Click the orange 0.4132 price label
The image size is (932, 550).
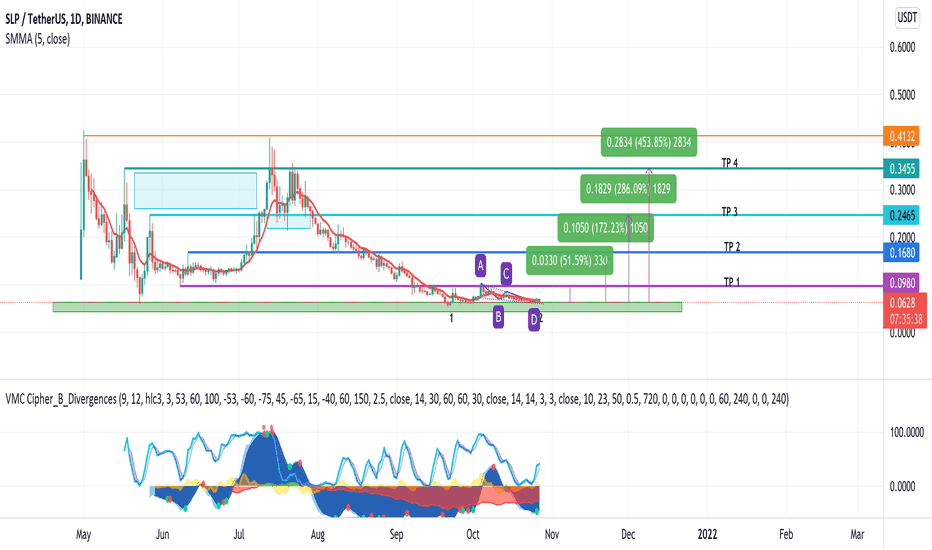click(x=901, y=136)
